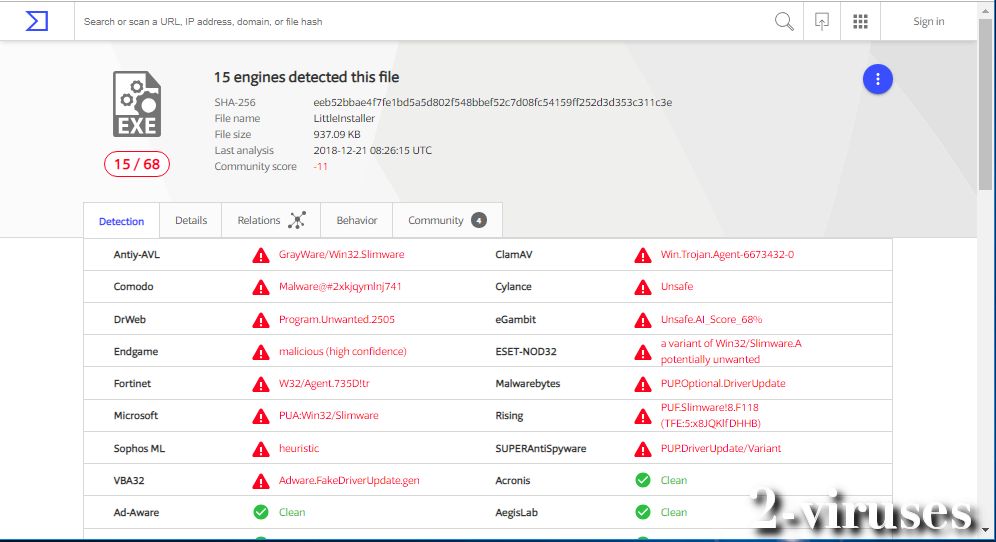Click the Rising warning triangle icon
The width and height of the screenshot is (996, 542).
pos(643,416)
